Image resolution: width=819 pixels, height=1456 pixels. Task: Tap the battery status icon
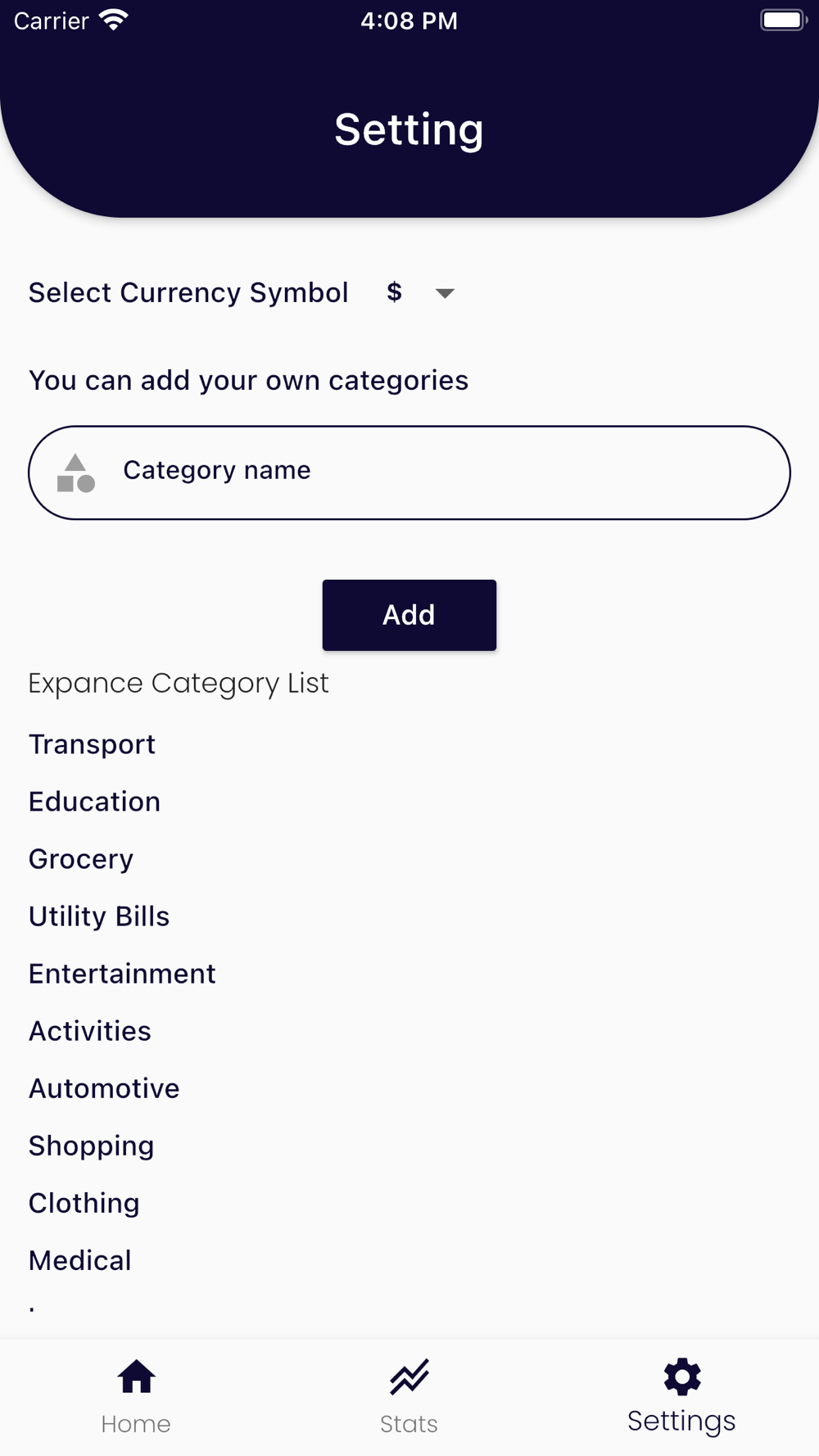click(783, 20)
